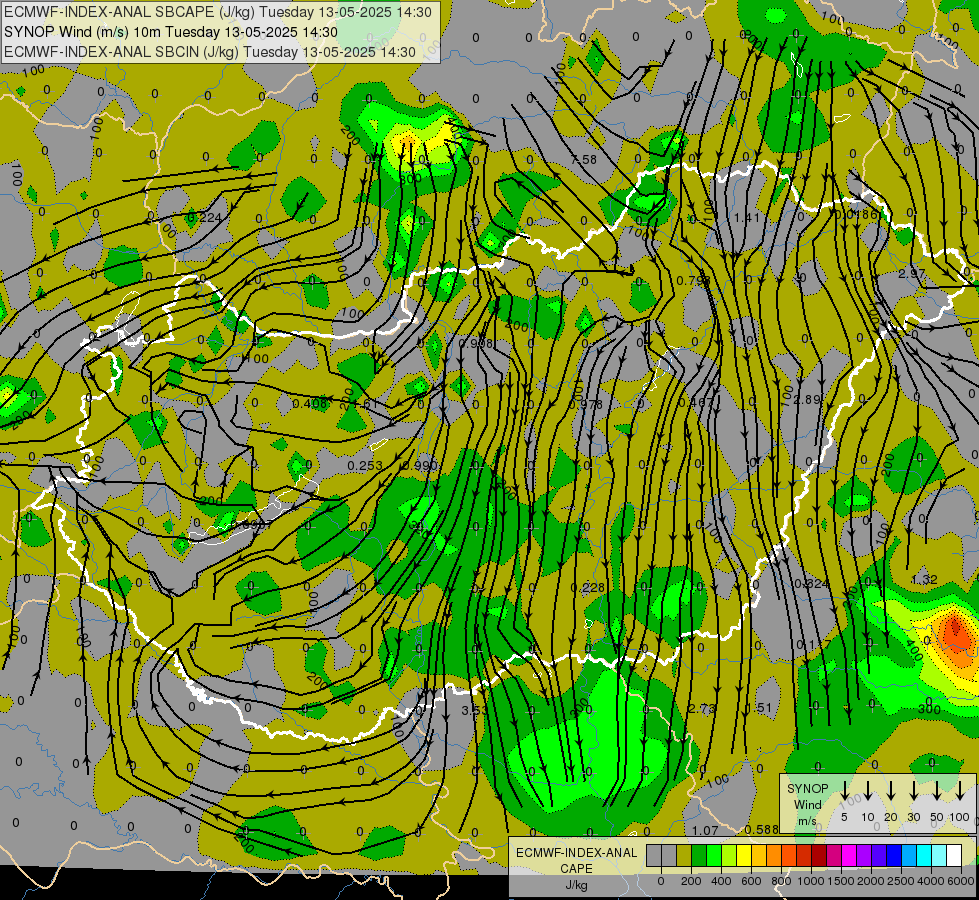Click the 0.224 wind value on map
The width and height of the screenshot is (979, 900).
[204, 217]
